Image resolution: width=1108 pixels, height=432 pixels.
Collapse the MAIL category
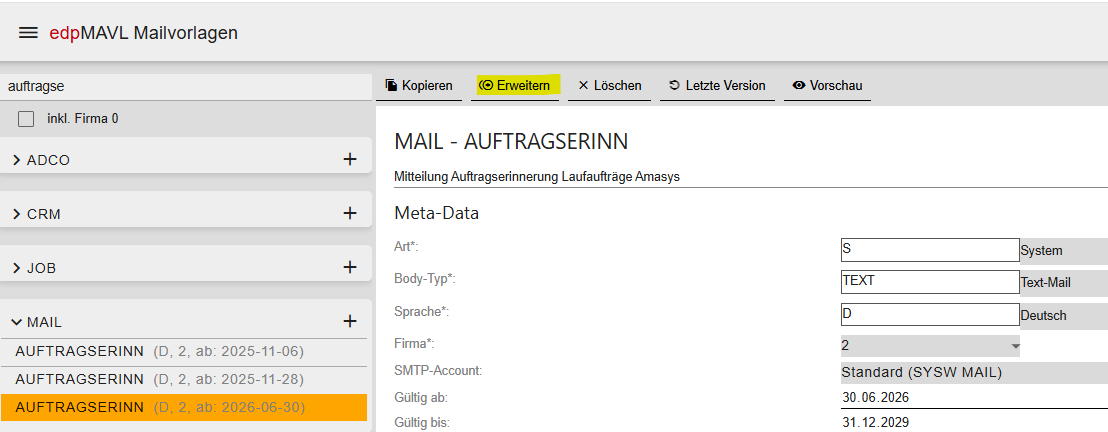pos(37,322)
